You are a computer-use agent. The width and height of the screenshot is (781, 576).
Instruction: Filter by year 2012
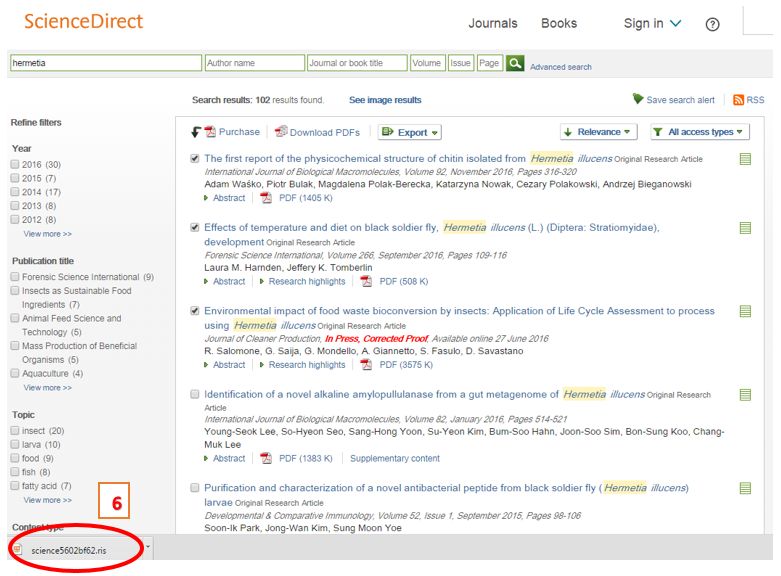click(x=15, y=219)
